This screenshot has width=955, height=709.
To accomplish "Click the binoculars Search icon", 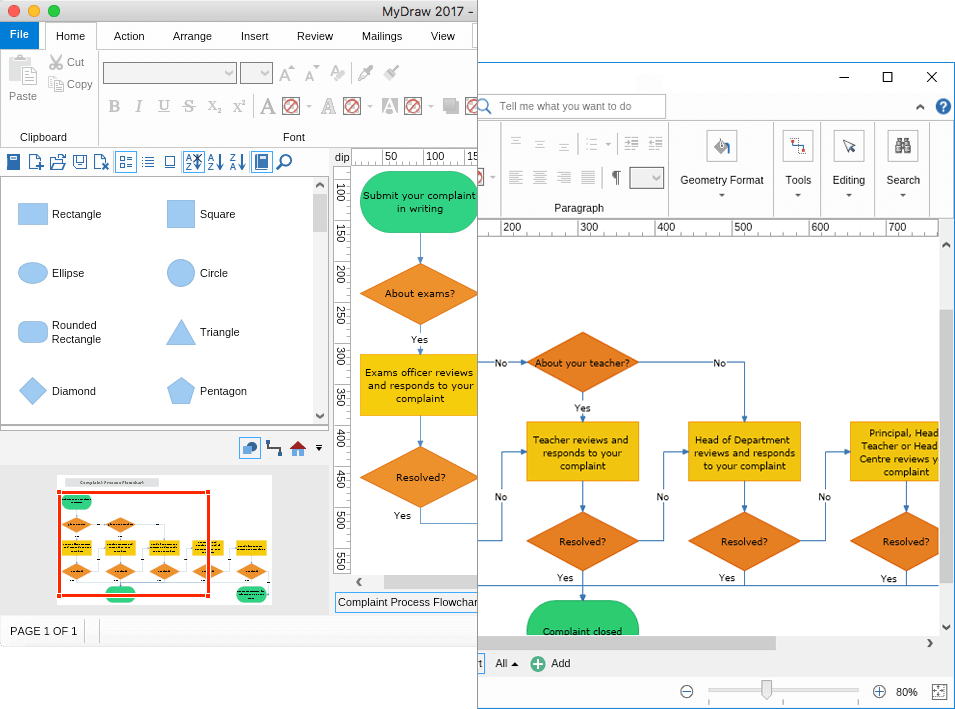I will click(903, 146).
